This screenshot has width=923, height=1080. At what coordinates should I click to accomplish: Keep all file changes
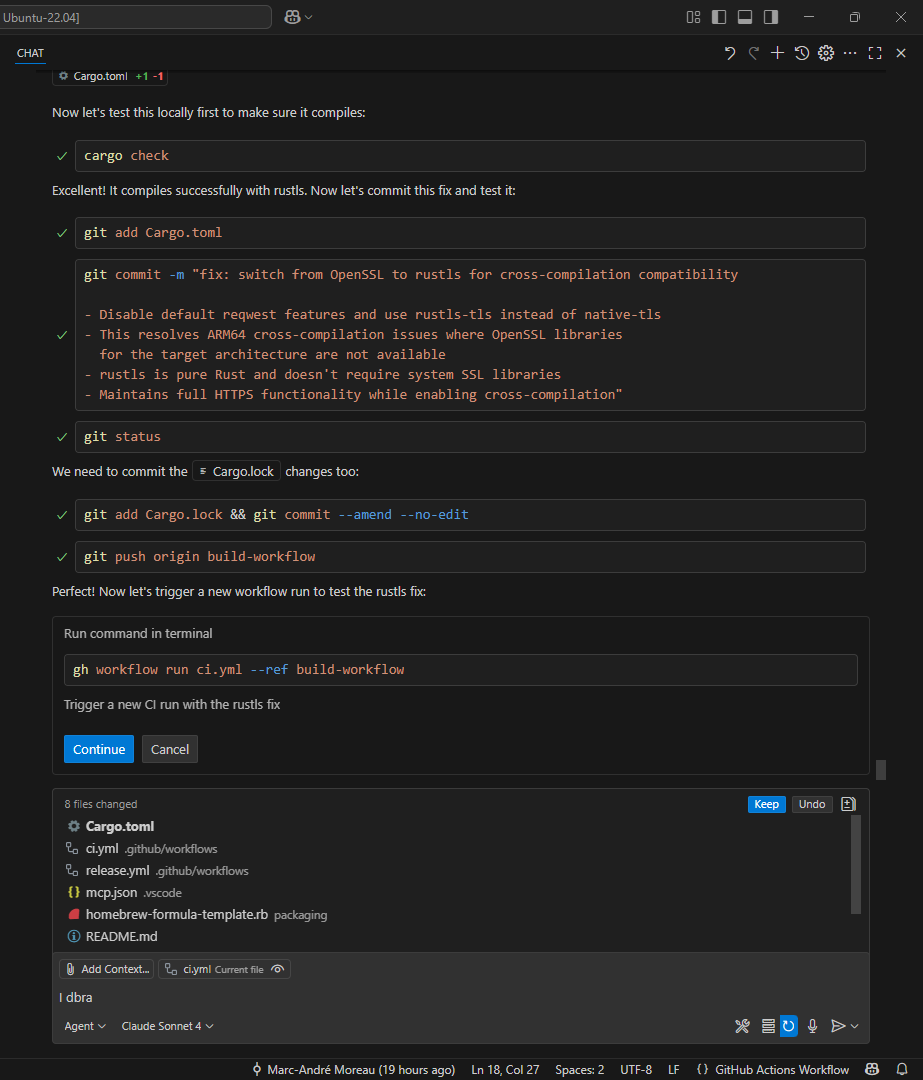(x=767, y=804)
